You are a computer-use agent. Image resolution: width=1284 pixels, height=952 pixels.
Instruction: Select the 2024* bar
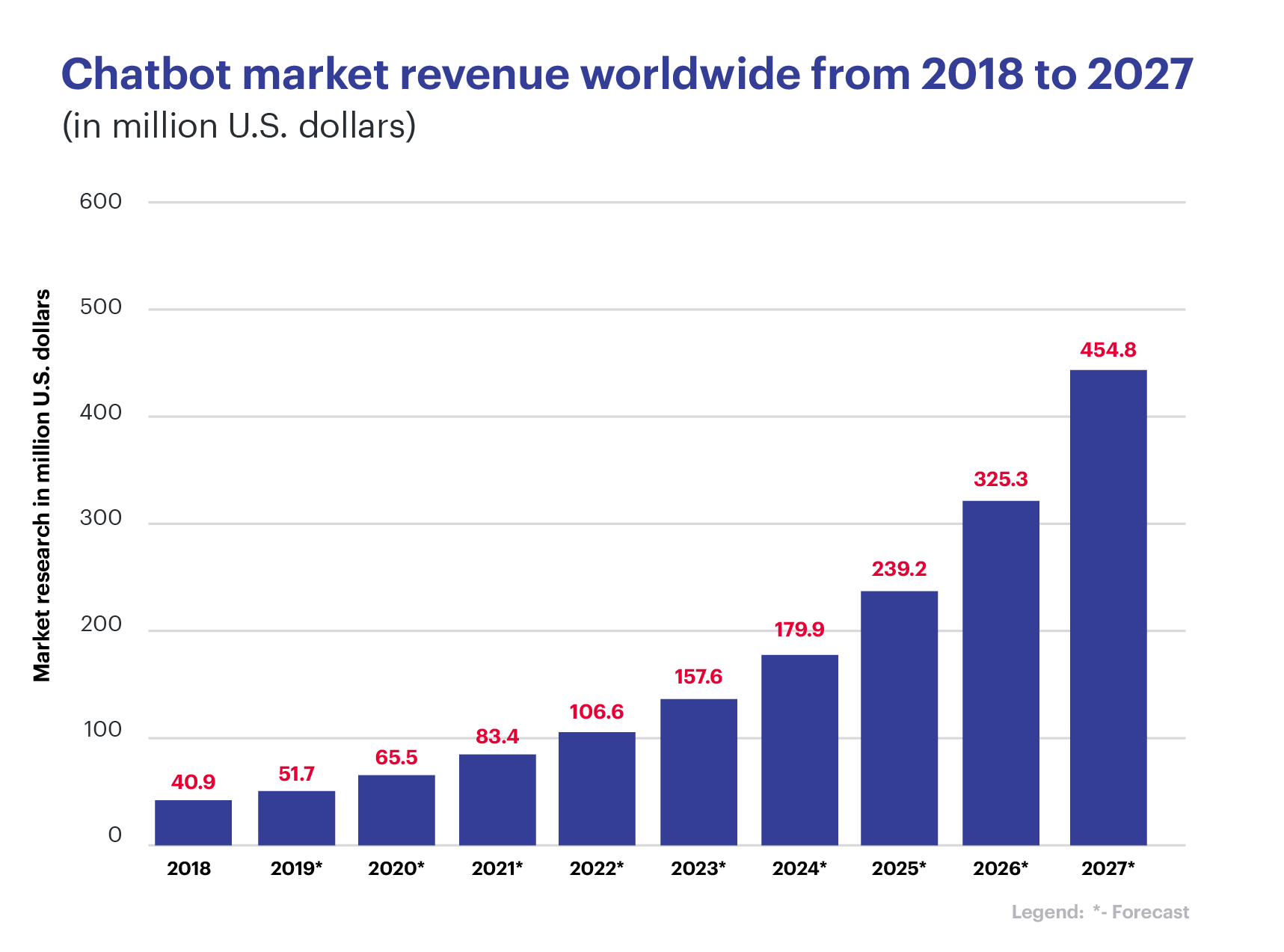799,750
